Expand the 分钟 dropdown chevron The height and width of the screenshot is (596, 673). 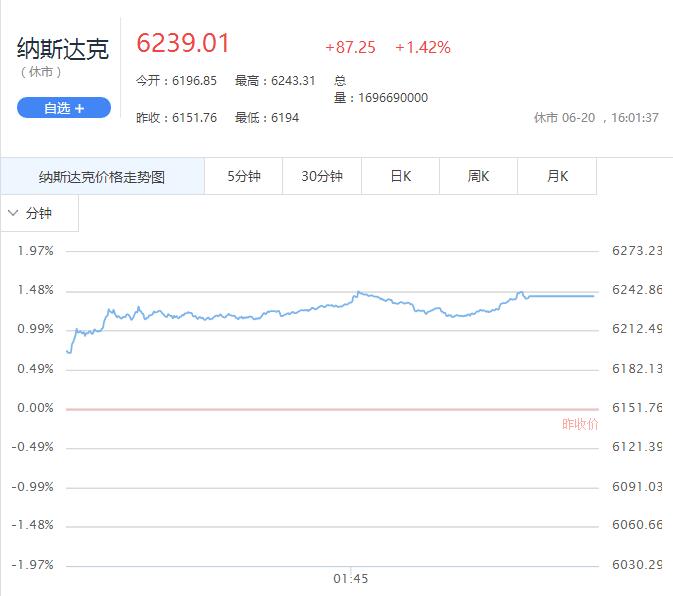(x=13, y=213)
